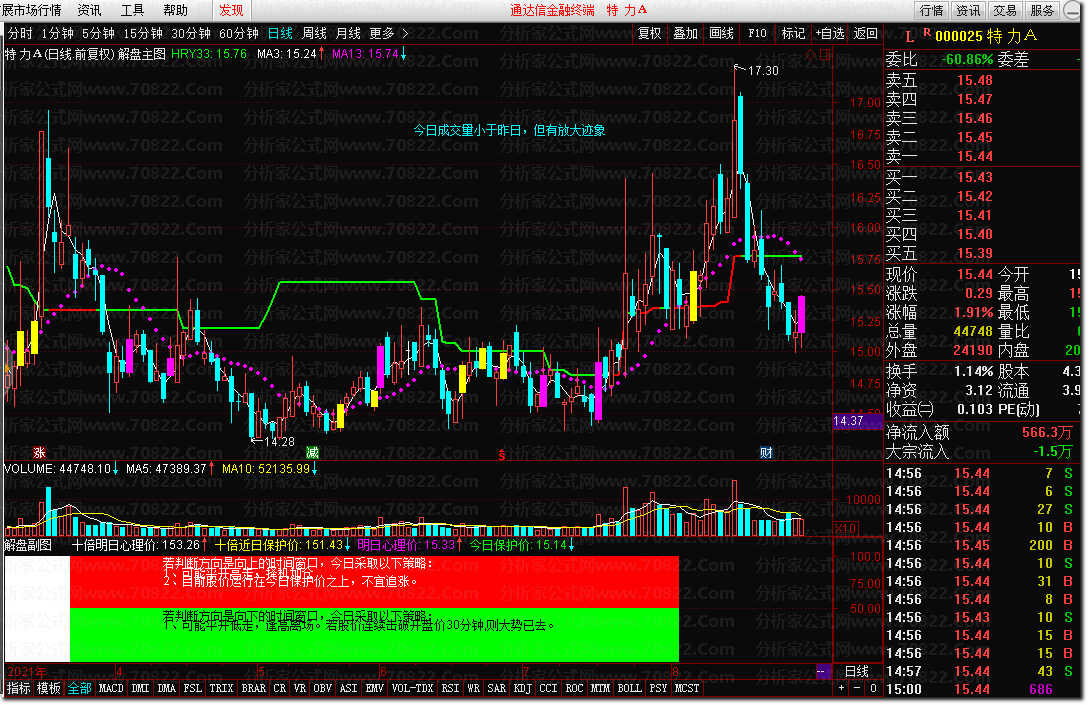Image resolution: width=1089 pixels, height=705 pixels.
Task: Click the > arrow after 更多
Action: (x=405, y=33)
